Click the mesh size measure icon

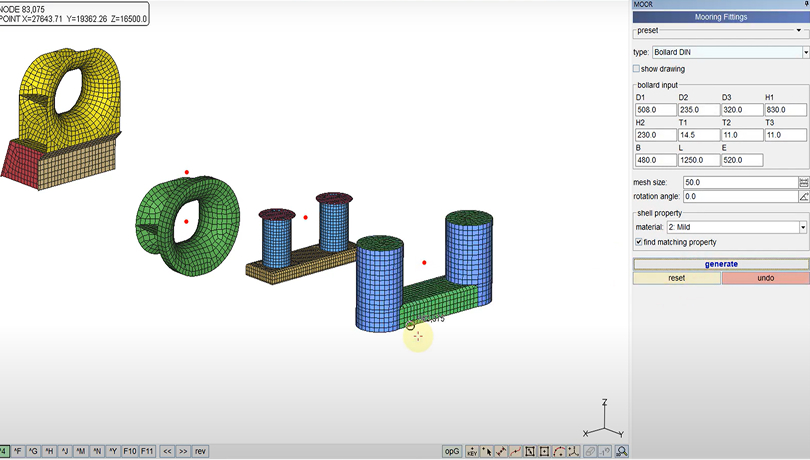[x=803, y=183]
